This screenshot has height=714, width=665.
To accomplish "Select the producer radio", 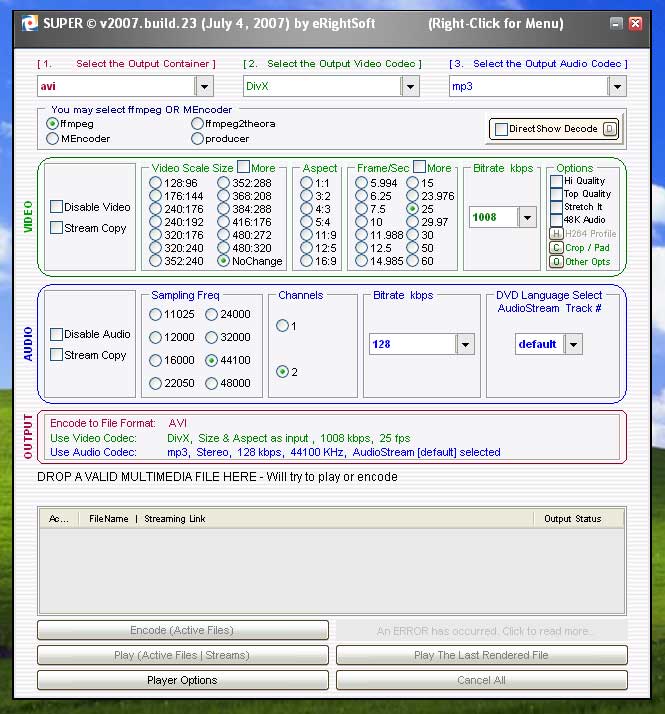I will (197, 138).
